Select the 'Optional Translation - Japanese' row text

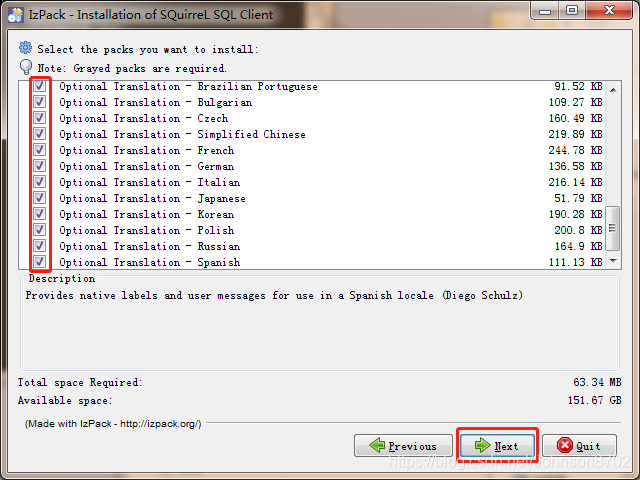tap(152, 198)
